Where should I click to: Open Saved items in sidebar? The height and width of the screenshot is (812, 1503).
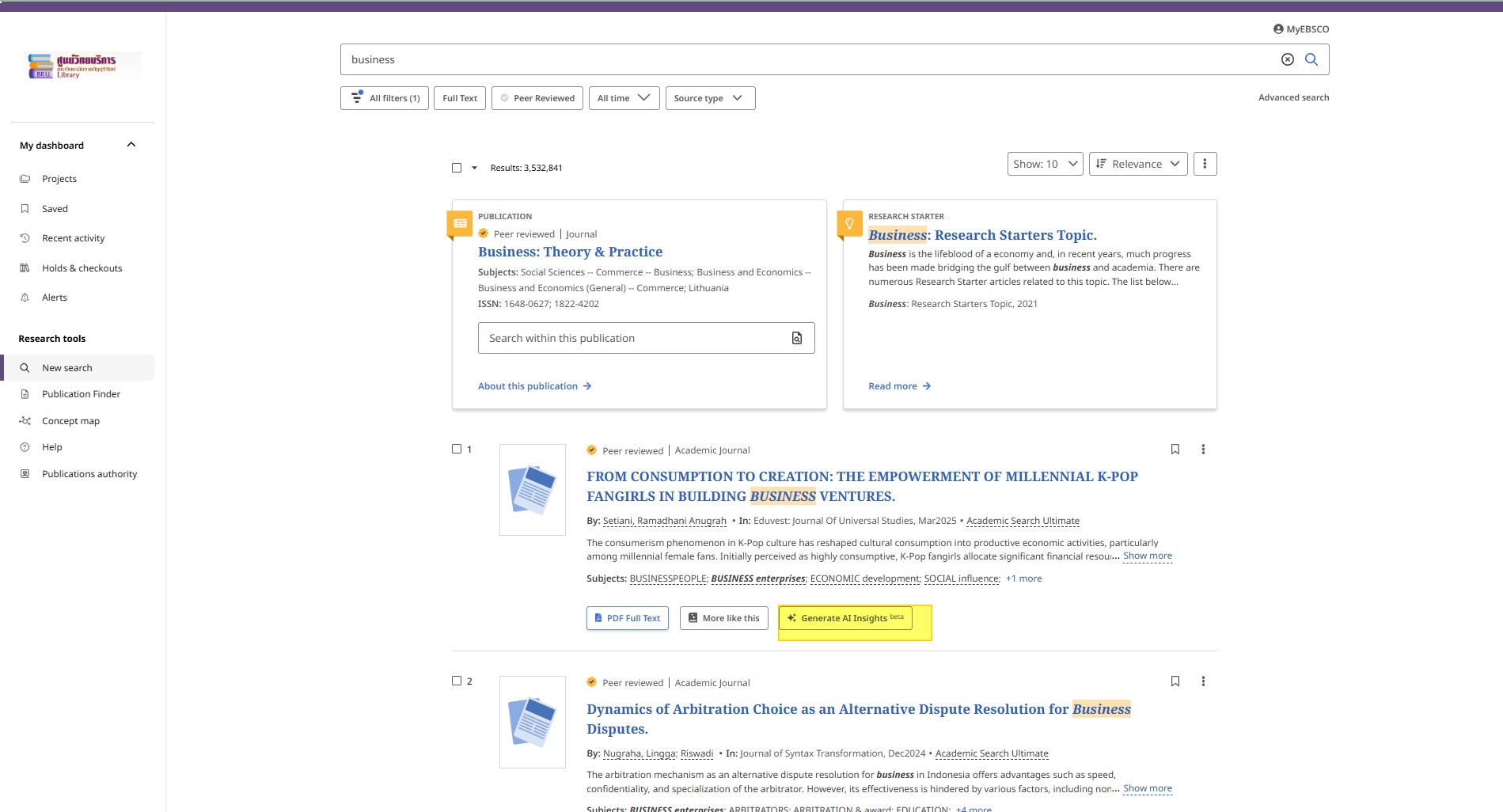point(55,209)
